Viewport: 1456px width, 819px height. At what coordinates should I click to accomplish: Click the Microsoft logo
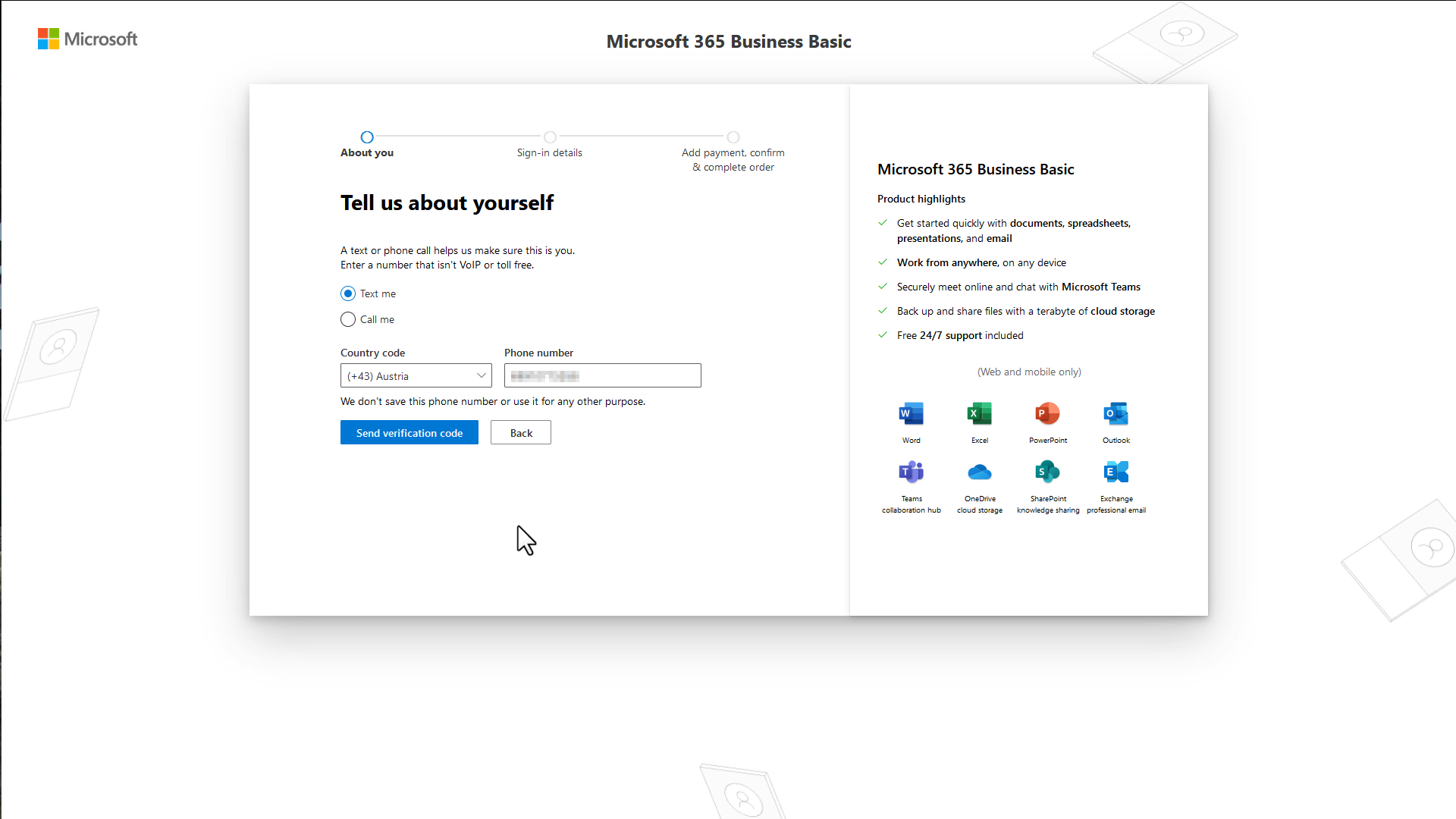pyautogui.click(x=87, y=39)
